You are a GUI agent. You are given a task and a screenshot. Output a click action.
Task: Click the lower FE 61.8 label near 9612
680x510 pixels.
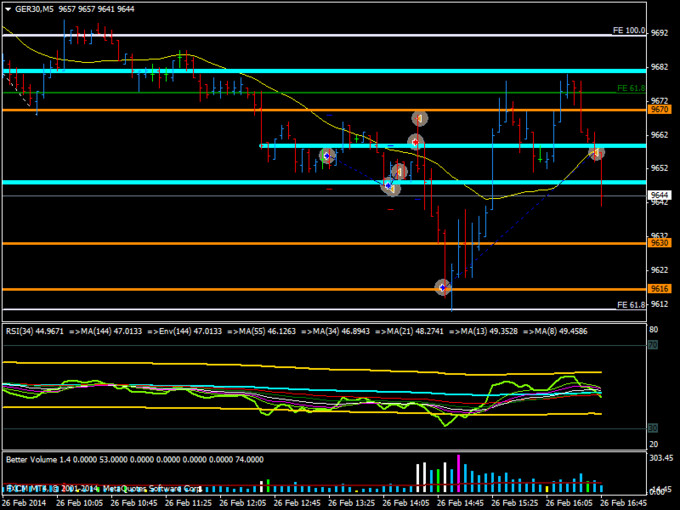(x=630, y=304)
